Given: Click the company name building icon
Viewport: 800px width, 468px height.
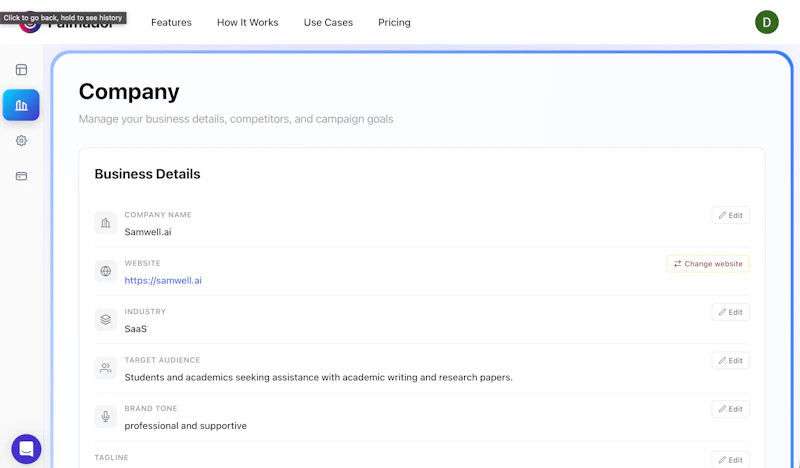Looking at the screenshot, I should click(106, 223).
